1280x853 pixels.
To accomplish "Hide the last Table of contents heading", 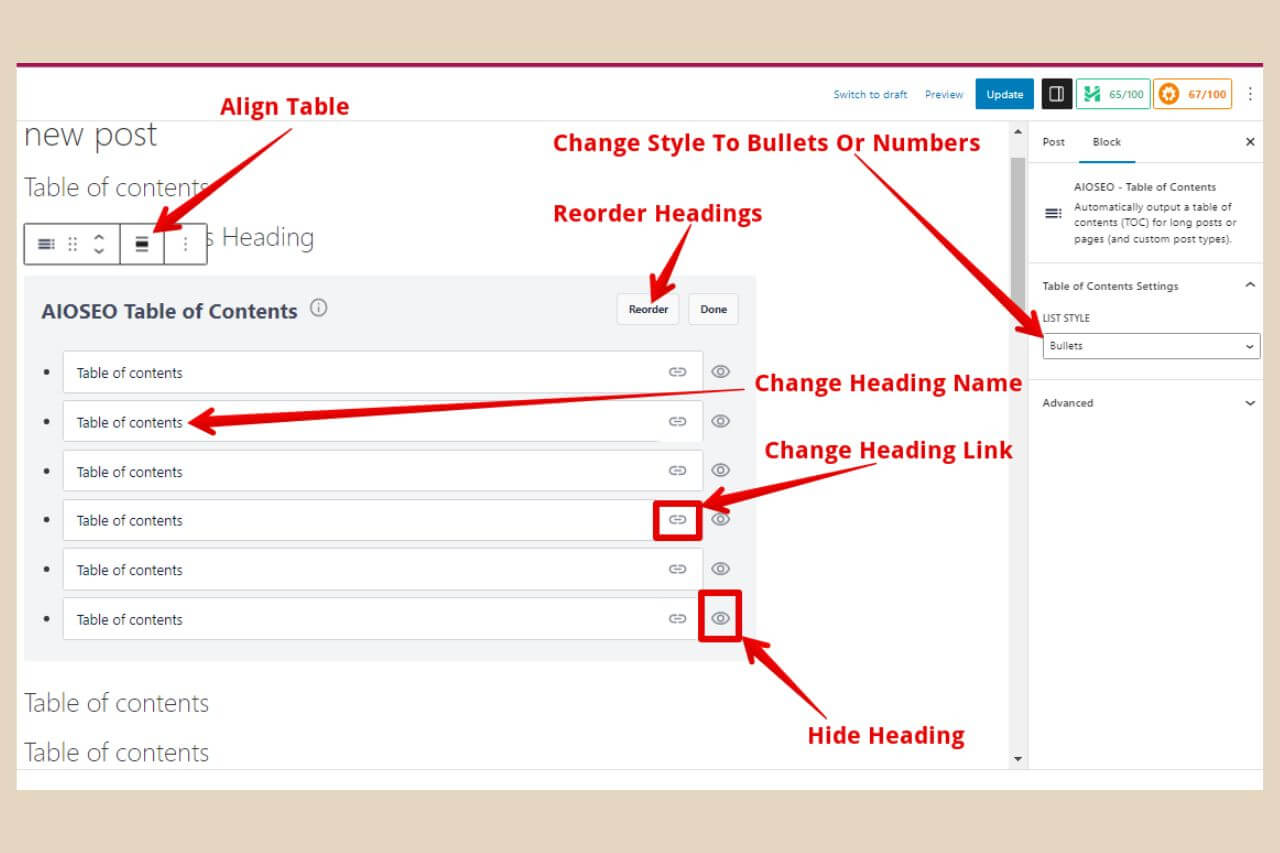I will point(720,618).
